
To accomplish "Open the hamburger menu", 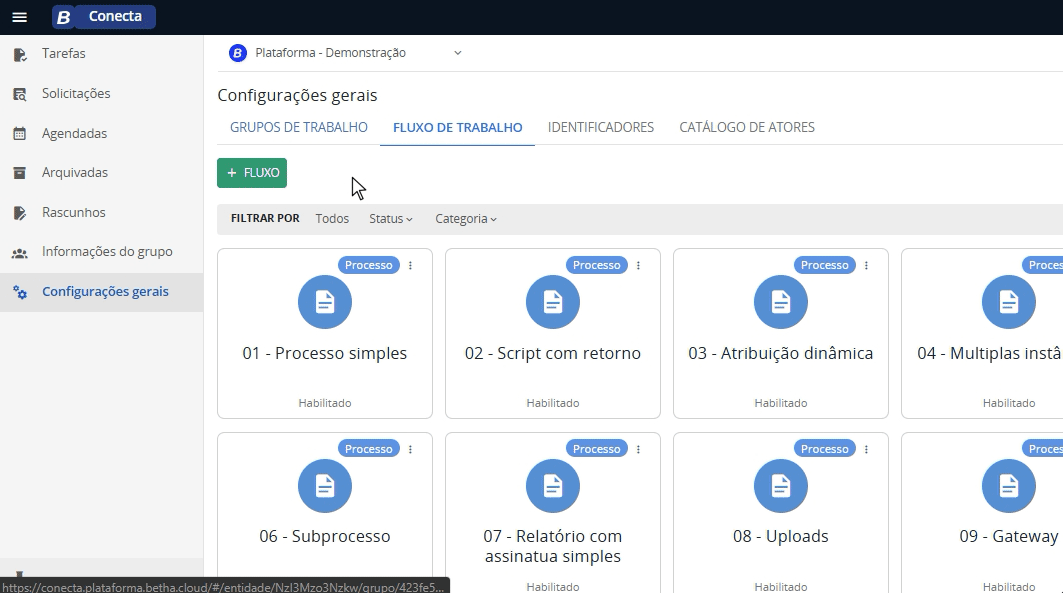I will click(x=20, y=17).
